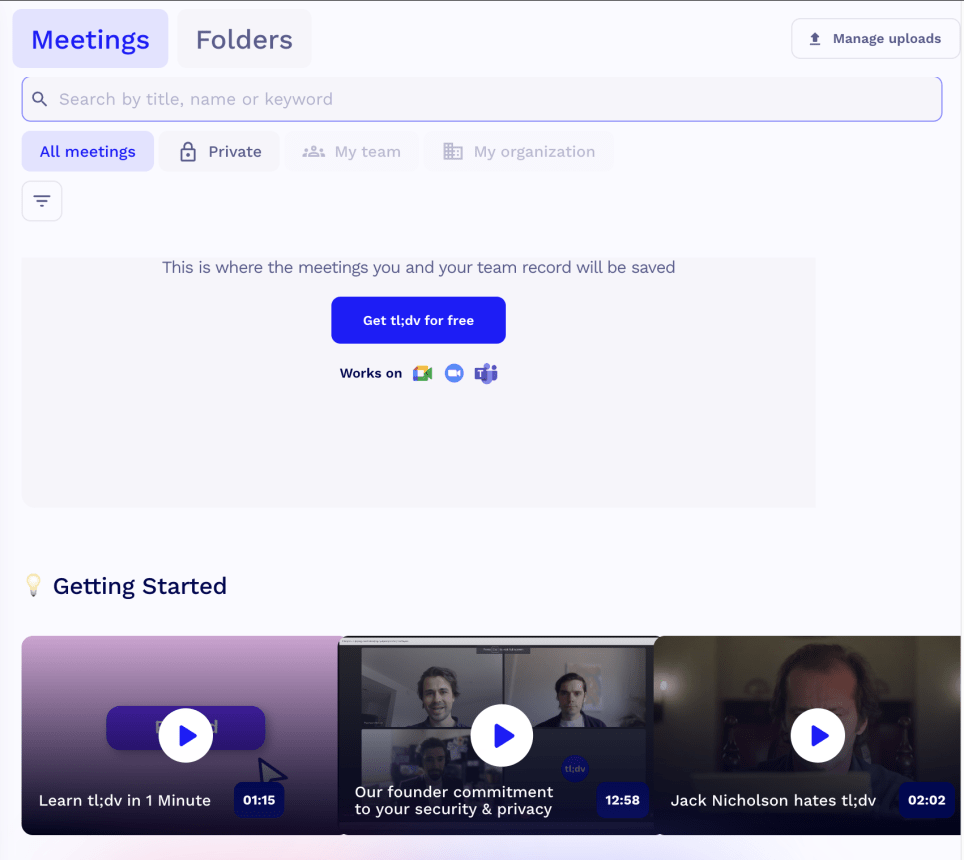The height and width of the screenshot is (860, 964).
Task: Click the upload arrow icon in Manage uploads
Action: 815,39
